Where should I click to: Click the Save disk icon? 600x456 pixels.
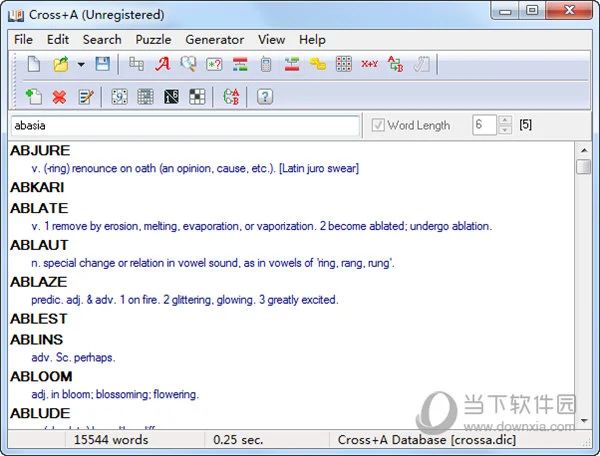(102, 65)
